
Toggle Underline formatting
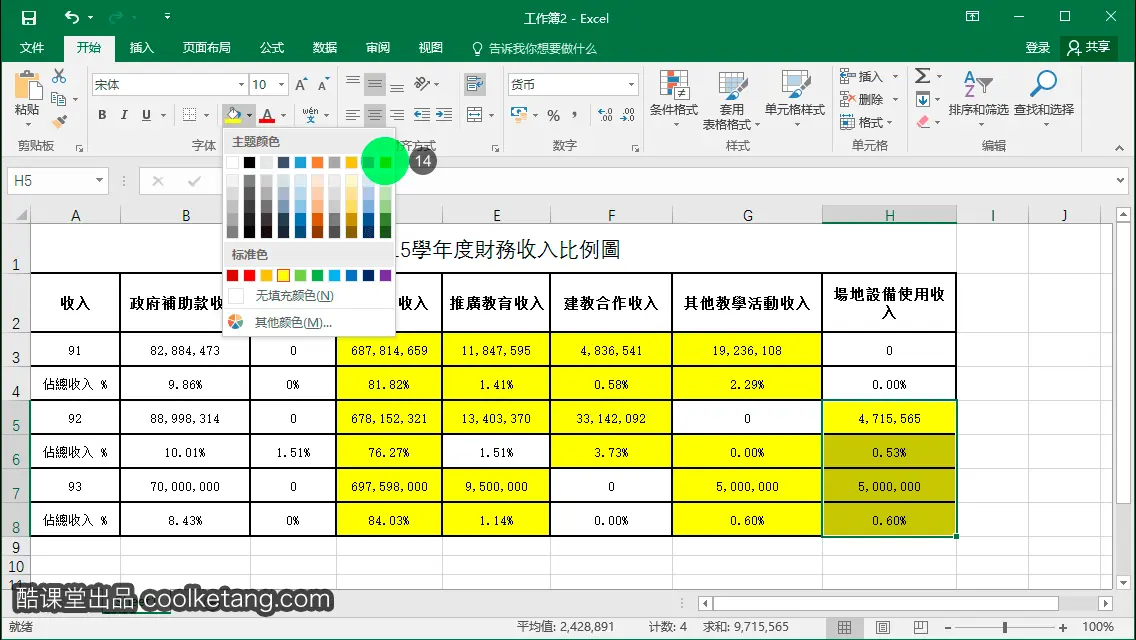[146, 115]
